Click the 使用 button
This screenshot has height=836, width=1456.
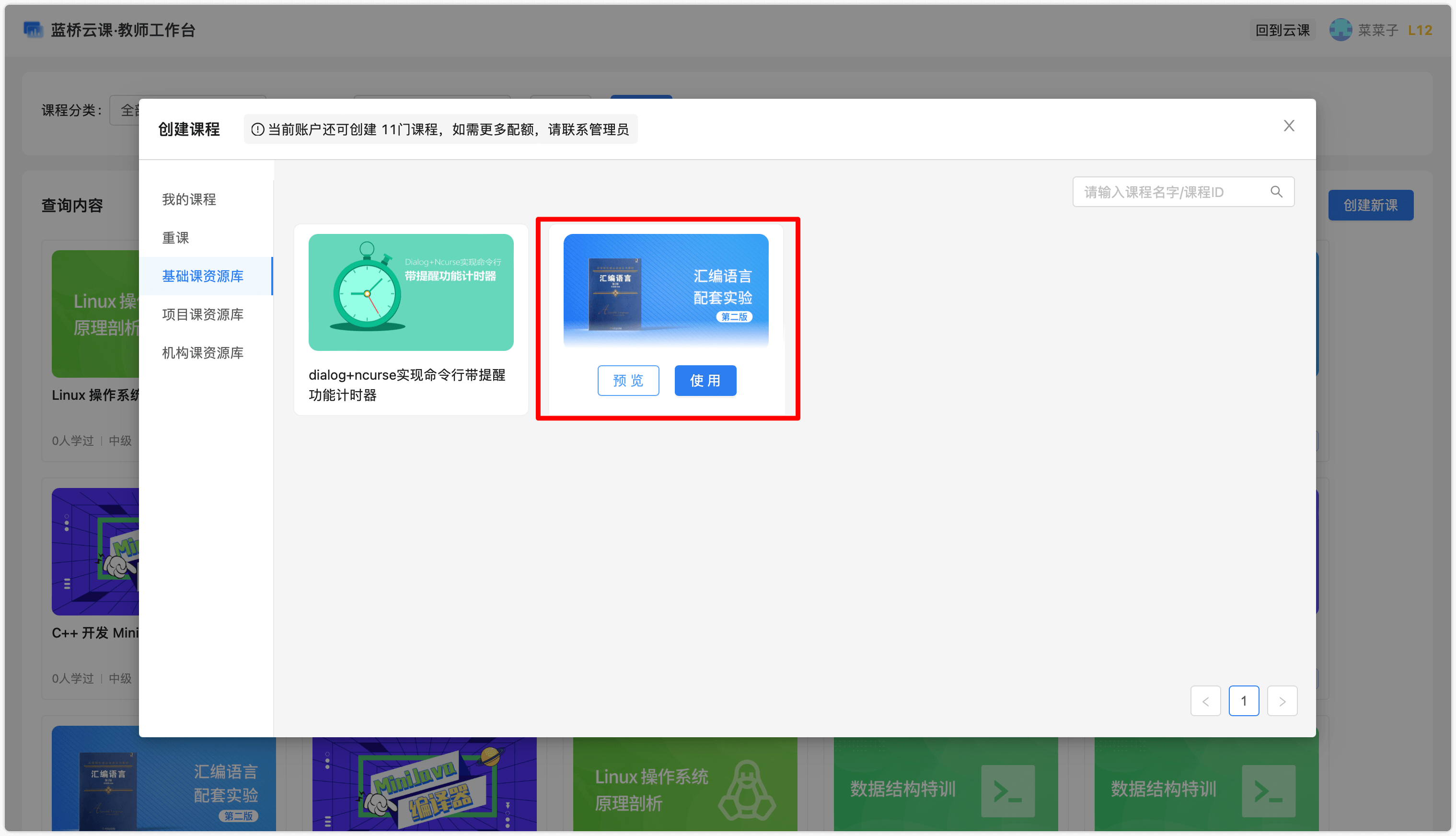click(x=705, y=381)
